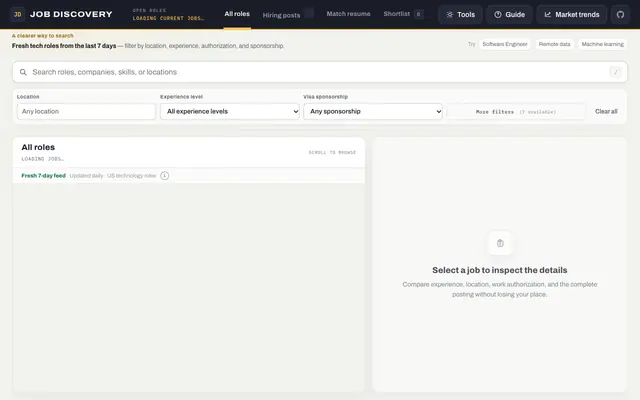Click the Fresh 7-day feed label
Viewport: 640px width, 400px height.
[44, 176]
